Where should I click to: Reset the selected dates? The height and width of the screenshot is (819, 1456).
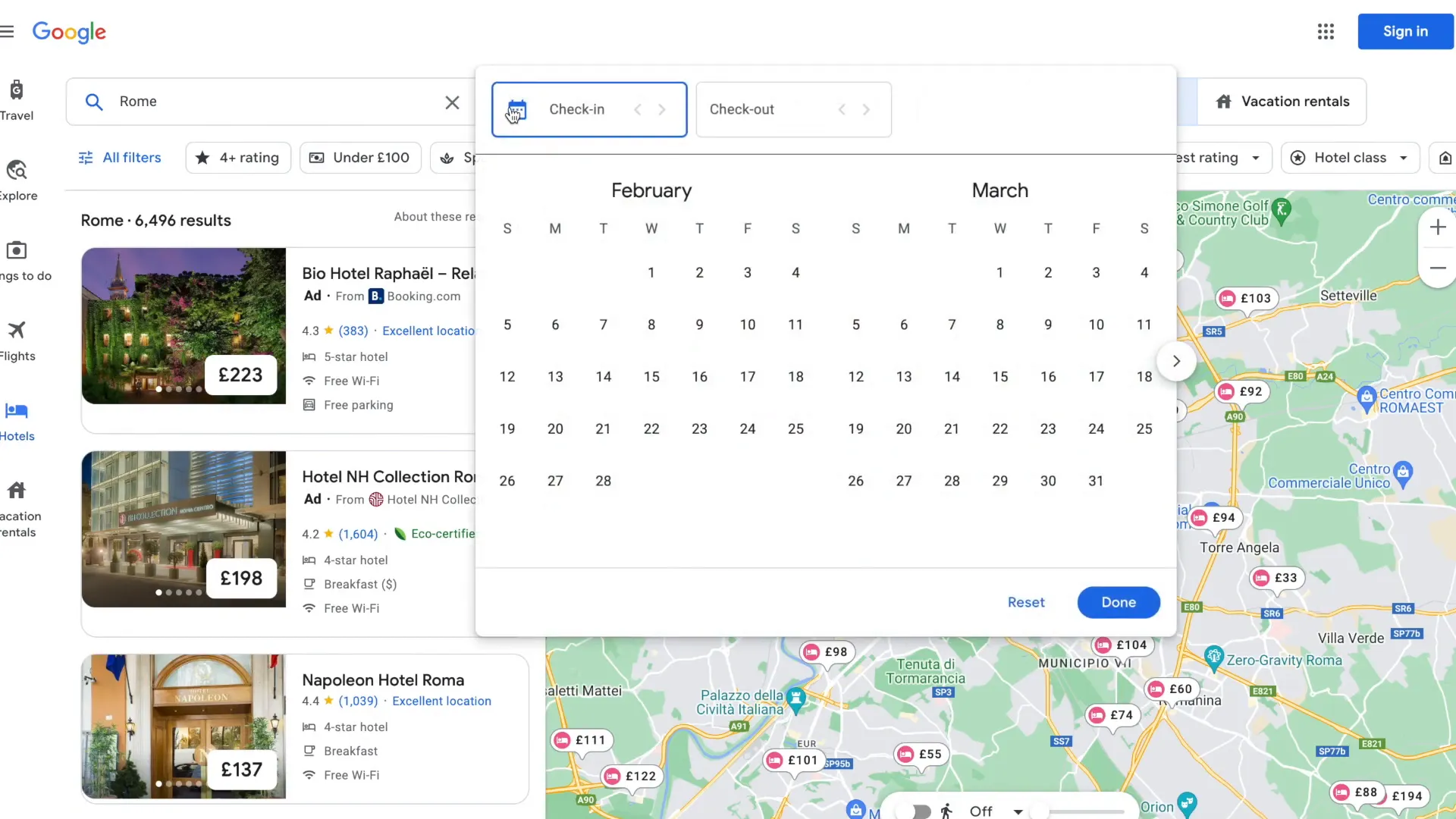(x=1026, y=602)
